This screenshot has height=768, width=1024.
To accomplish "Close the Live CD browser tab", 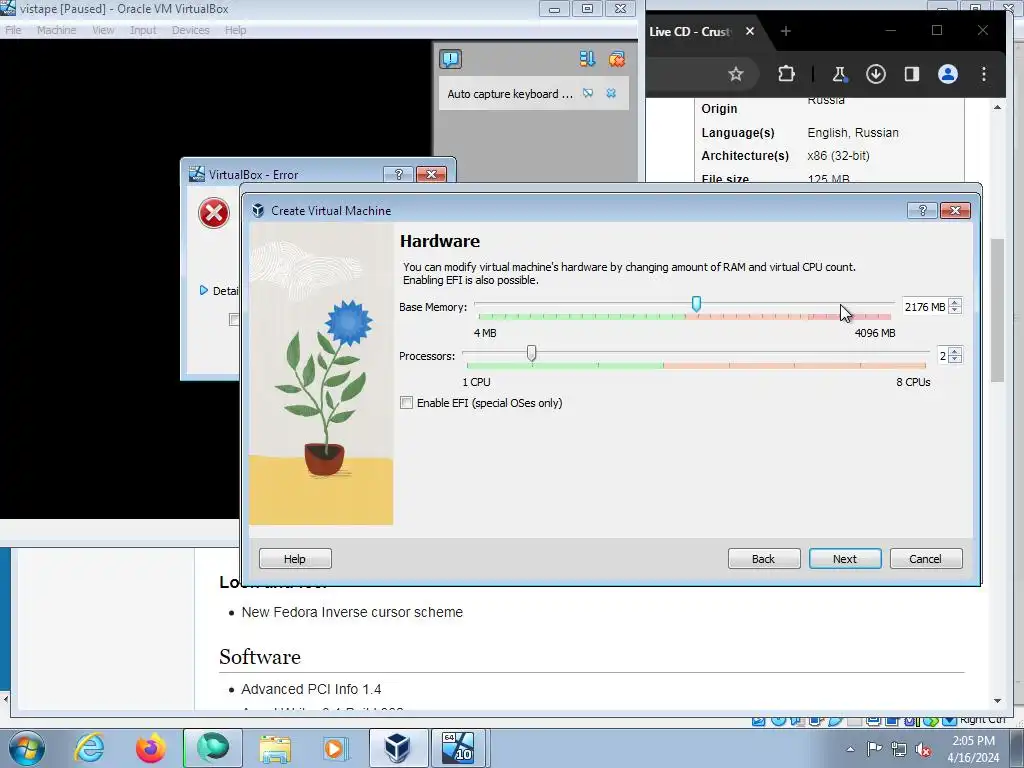I will pos(750,31).
